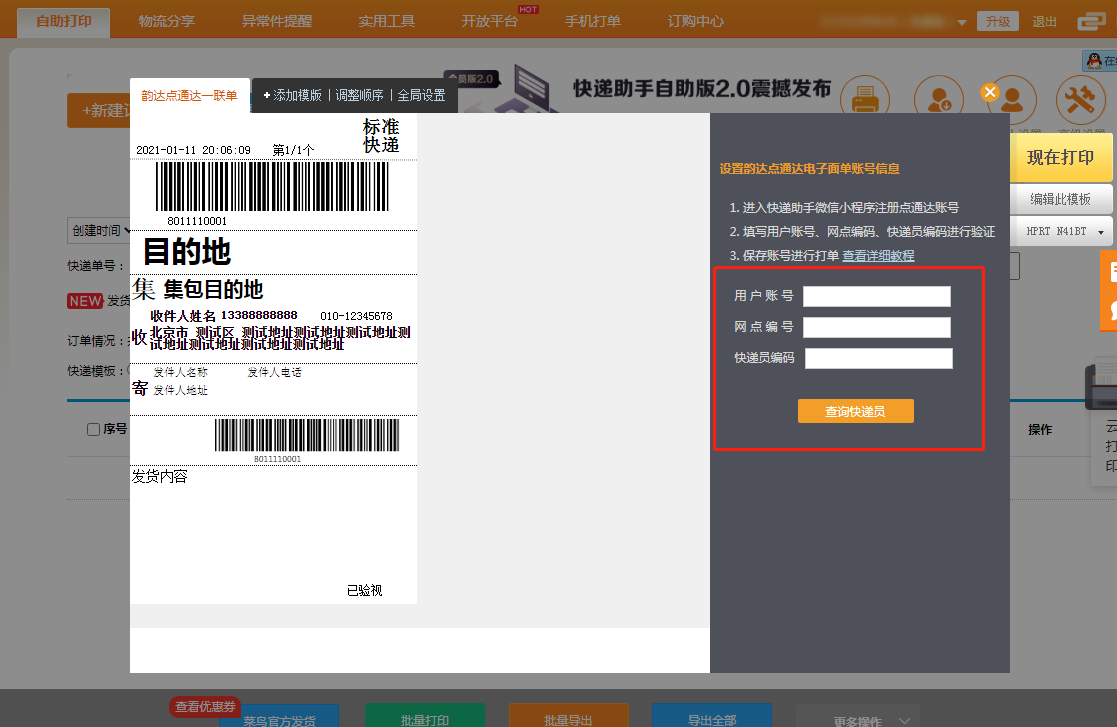Image resolution: width=1117 pixels, height=727 pixels.
Task: Open the 查看详细教程 link
Action: point(878,256)
